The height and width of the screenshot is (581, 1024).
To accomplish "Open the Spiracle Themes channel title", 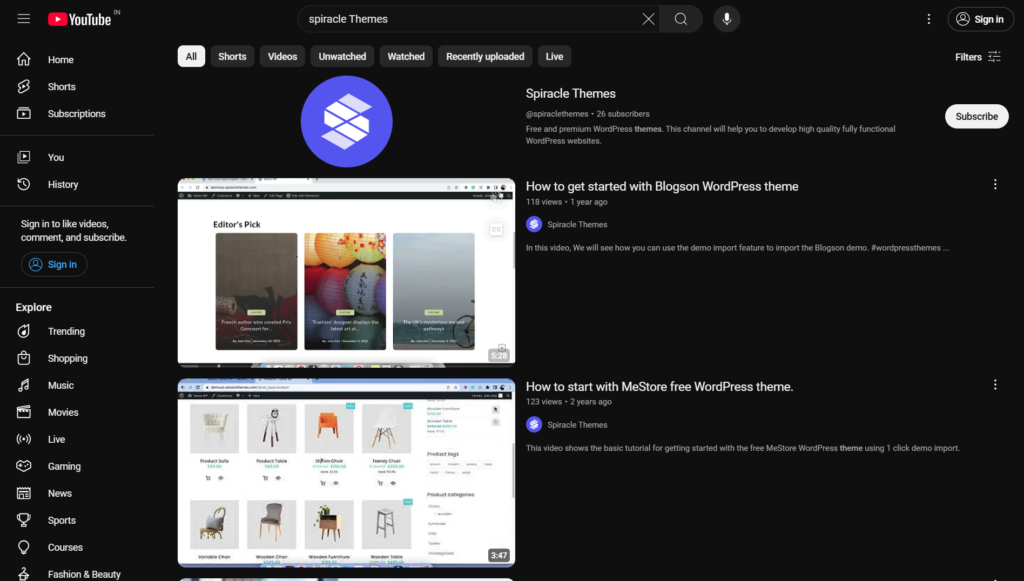I will pos(571,93).
